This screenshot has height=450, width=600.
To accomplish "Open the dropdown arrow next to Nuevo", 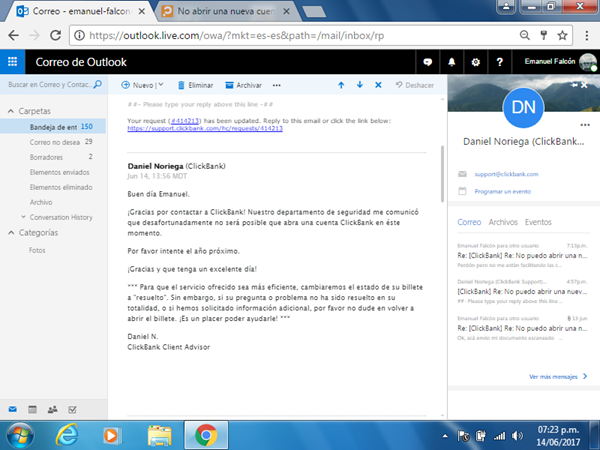I will (x=161, y=85).
